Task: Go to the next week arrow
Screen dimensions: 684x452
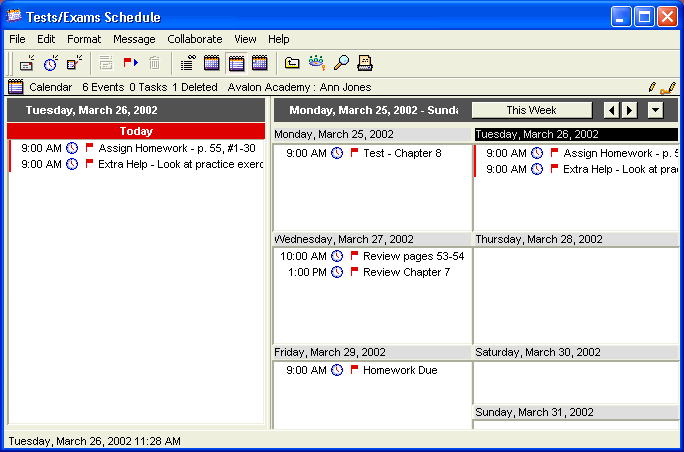Action: [x=629, y=110]
